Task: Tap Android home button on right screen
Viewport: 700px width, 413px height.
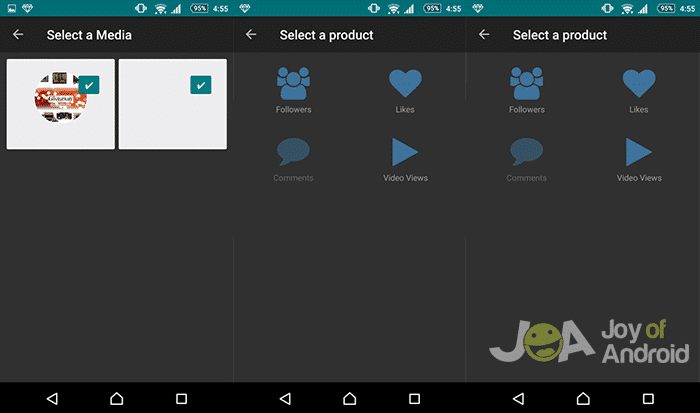Action: (583, 398)
